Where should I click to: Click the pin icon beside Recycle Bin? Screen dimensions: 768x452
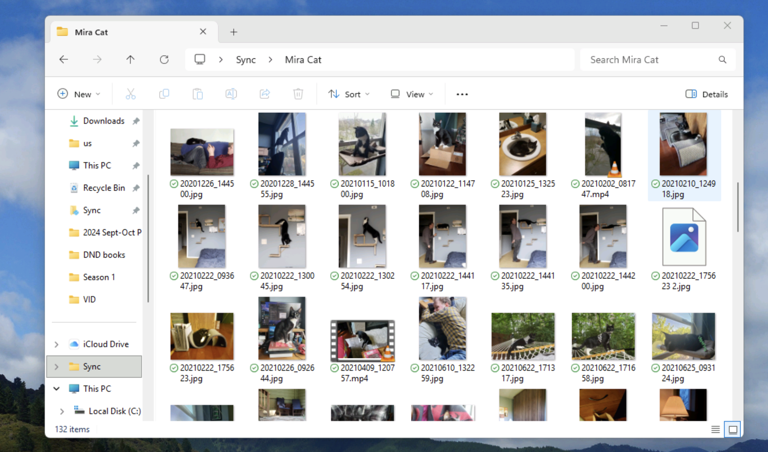click(136, 188)
